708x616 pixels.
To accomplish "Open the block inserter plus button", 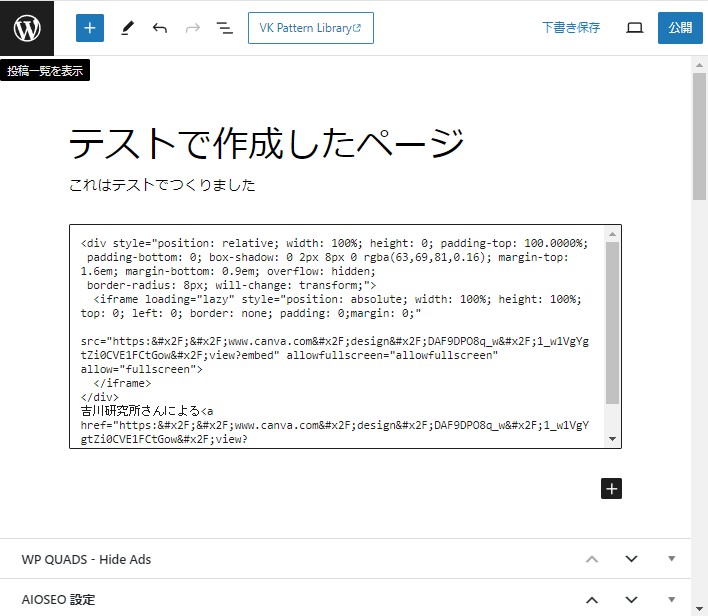I will point(90,28).
